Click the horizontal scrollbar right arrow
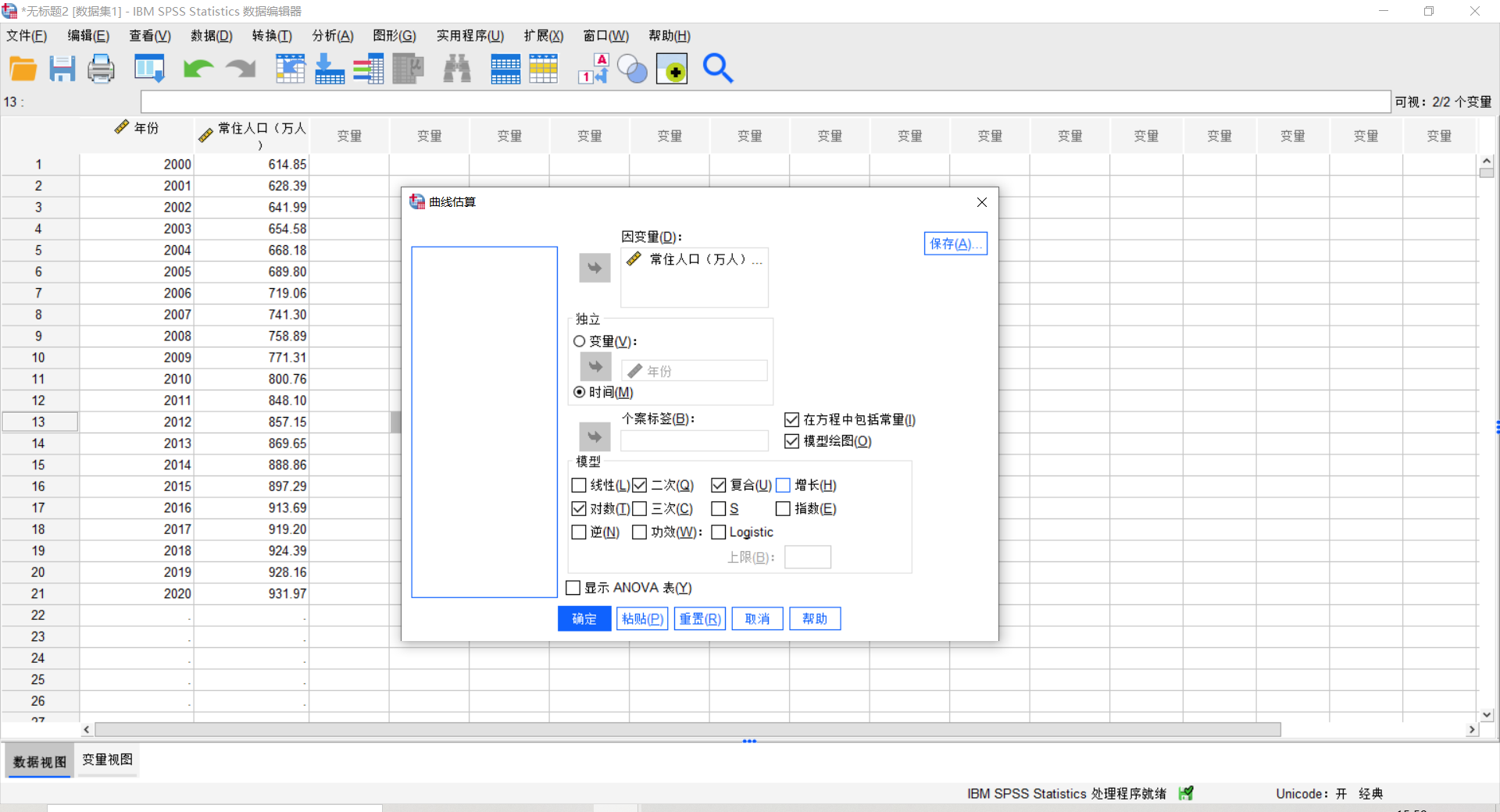The image size is (1500, 812). click(1472, 729)
